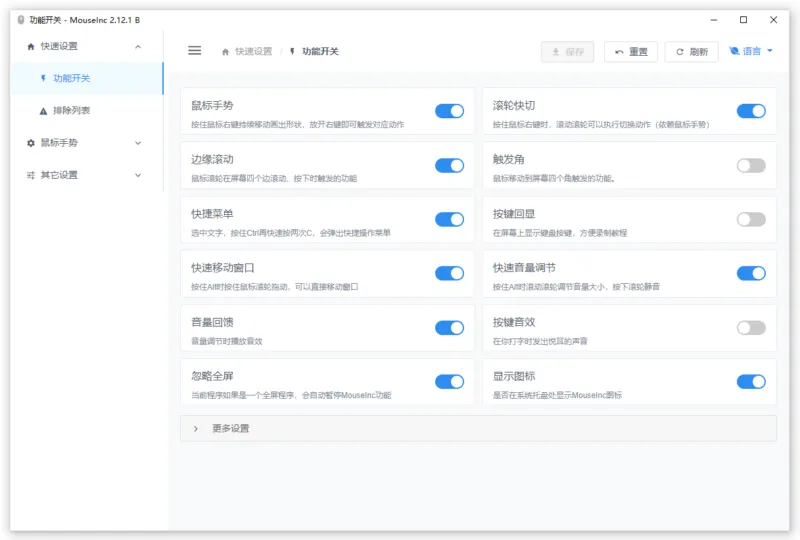
Task: Click MouseInc app icon in title bar
Action: 20,20
